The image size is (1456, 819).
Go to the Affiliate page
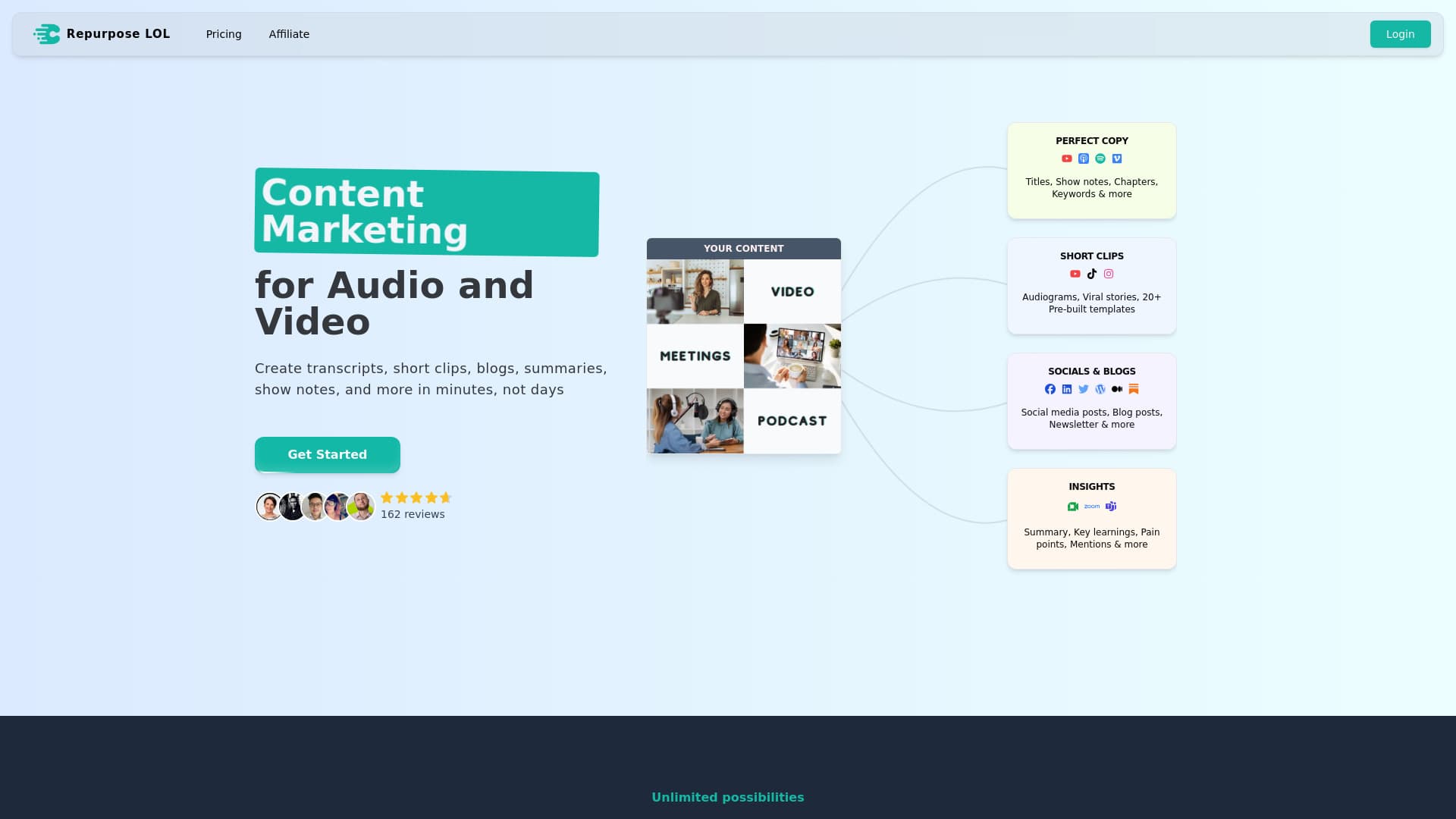click(289, 34)
